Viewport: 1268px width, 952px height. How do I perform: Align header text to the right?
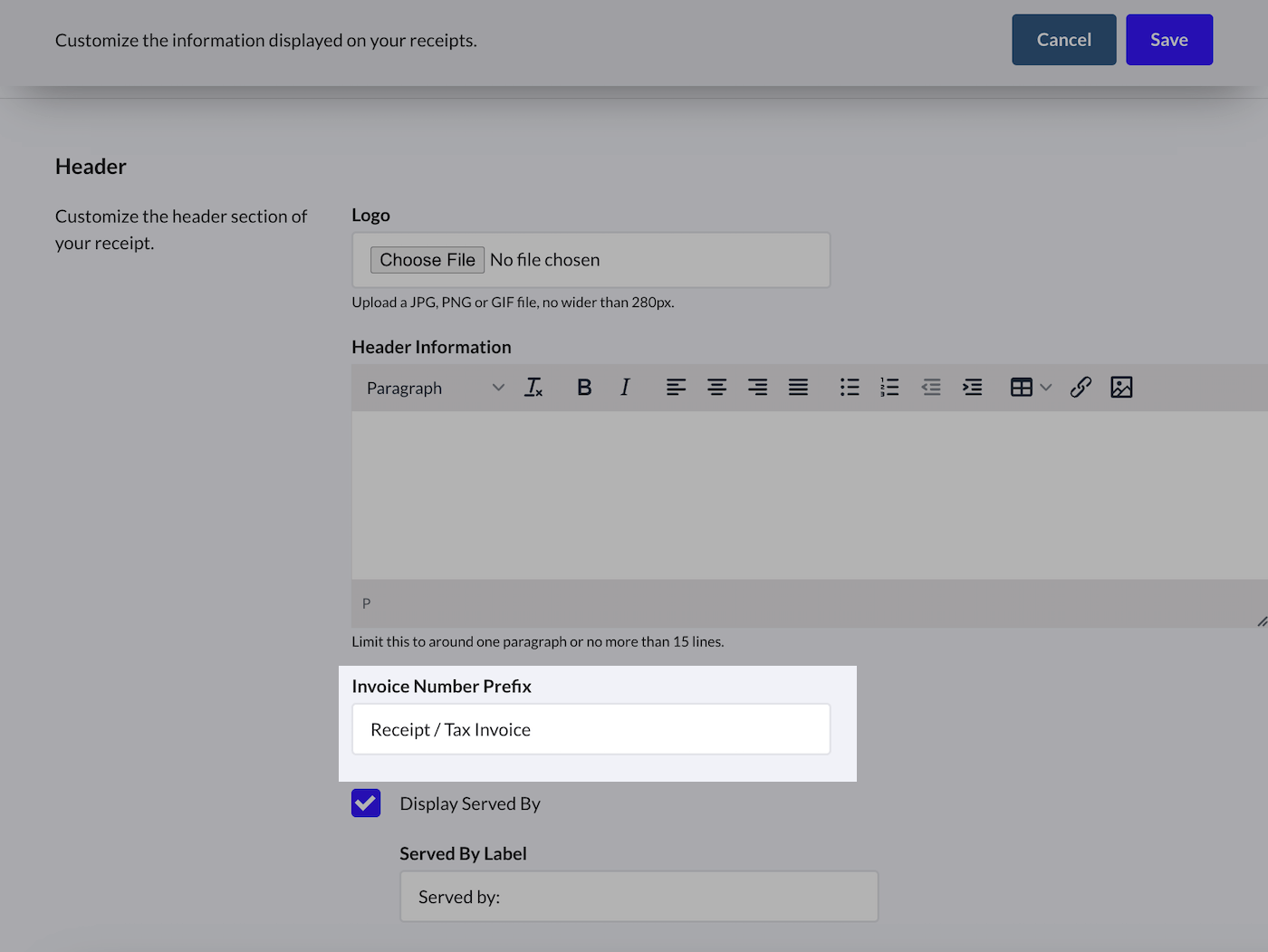[x=757, y=388]
